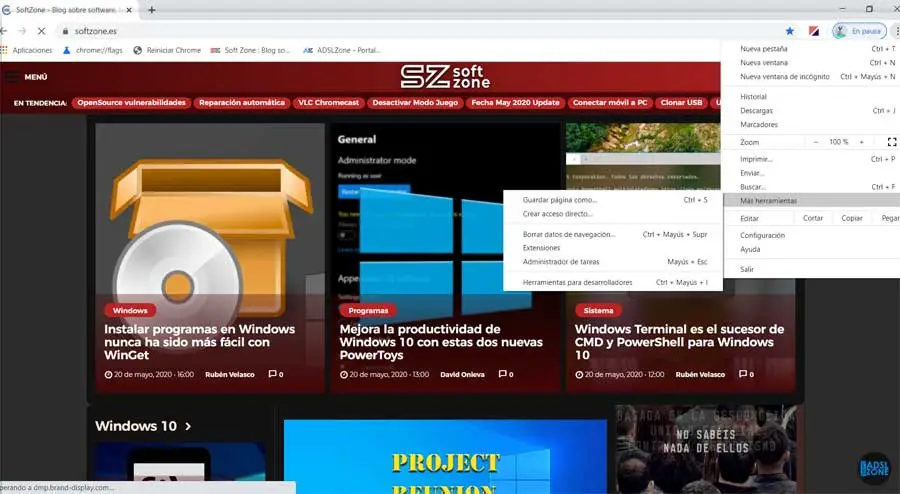Click author David Onieva
This screenshot has width=900, height=494.
click(462, 374)
